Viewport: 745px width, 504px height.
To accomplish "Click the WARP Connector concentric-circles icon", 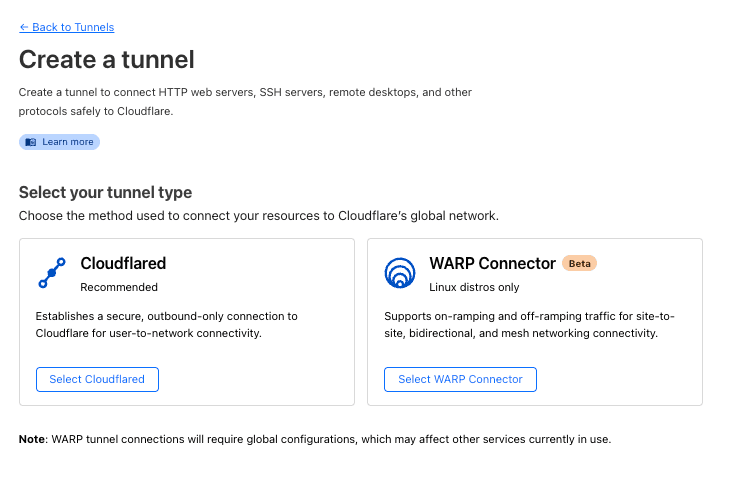I will click(400, 273).
